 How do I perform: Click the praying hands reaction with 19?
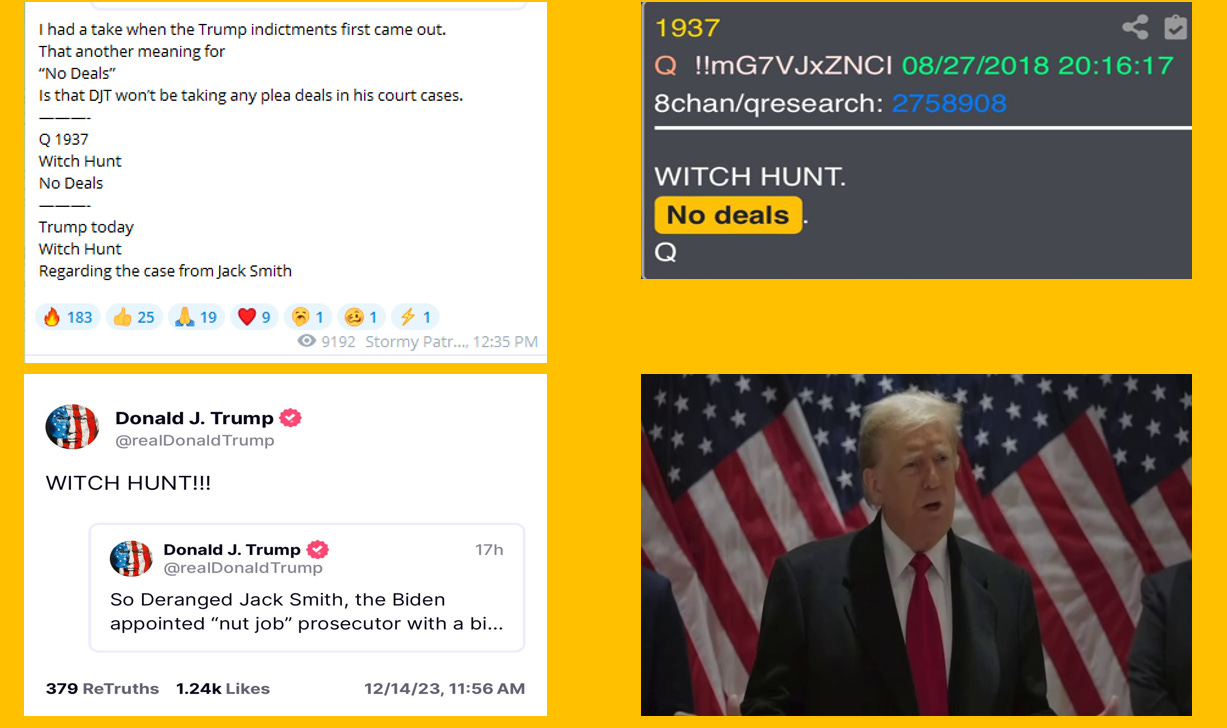(x=196, y=317)
